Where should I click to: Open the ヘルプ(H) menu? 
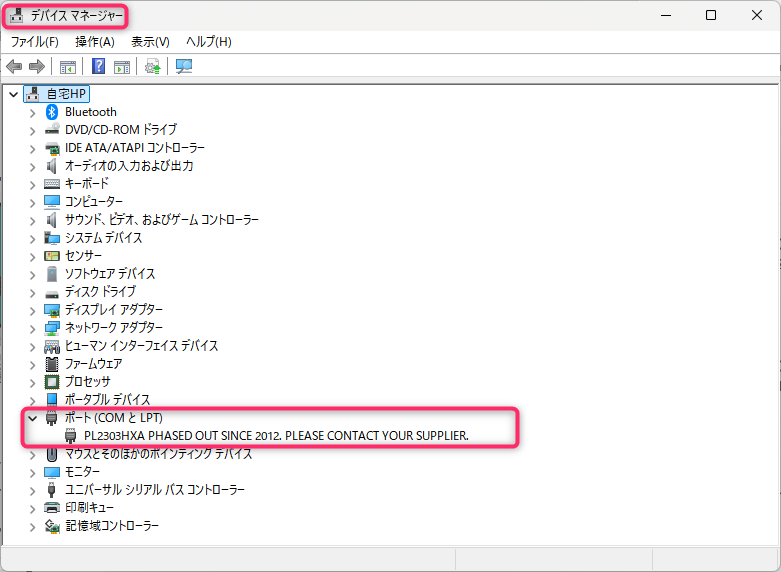pyautogui.click(x=209, y=42)
